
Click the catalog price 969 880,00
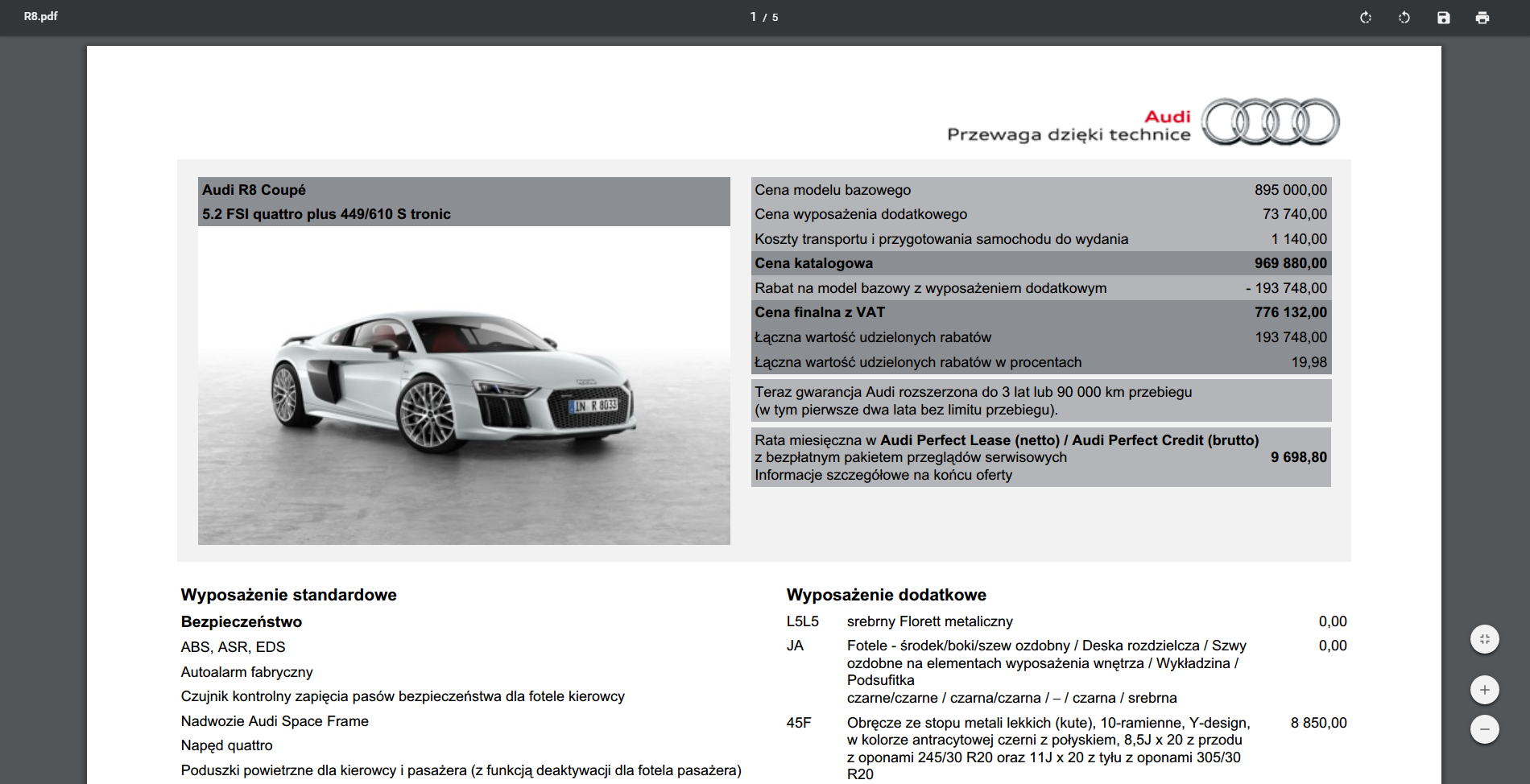pos(1291,263)
